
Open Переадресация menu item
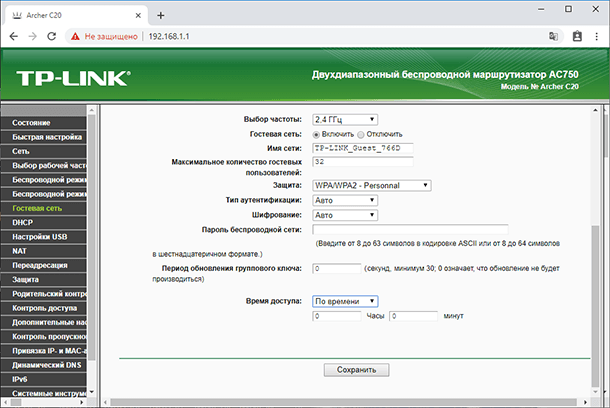pyautogui.click(x=44, y=265)
